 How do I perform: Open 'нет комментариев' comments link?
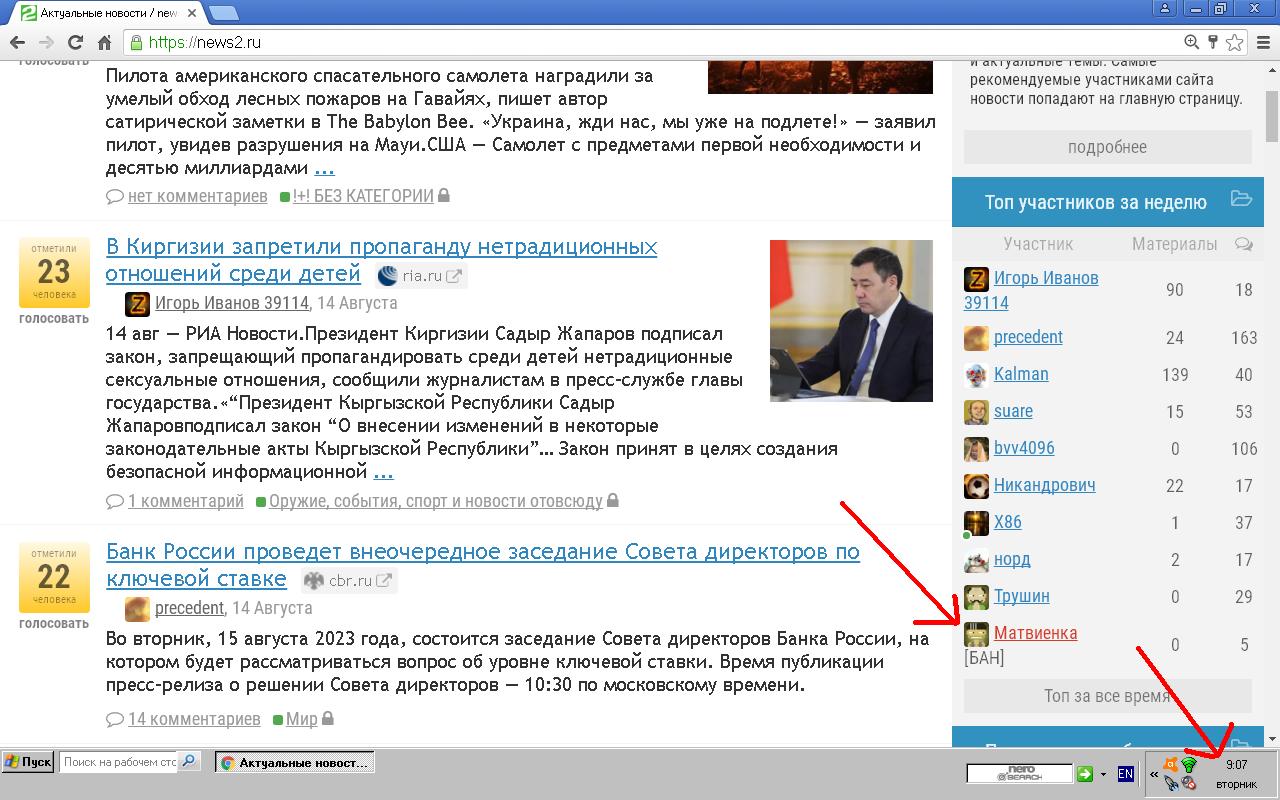pos(197,196)
